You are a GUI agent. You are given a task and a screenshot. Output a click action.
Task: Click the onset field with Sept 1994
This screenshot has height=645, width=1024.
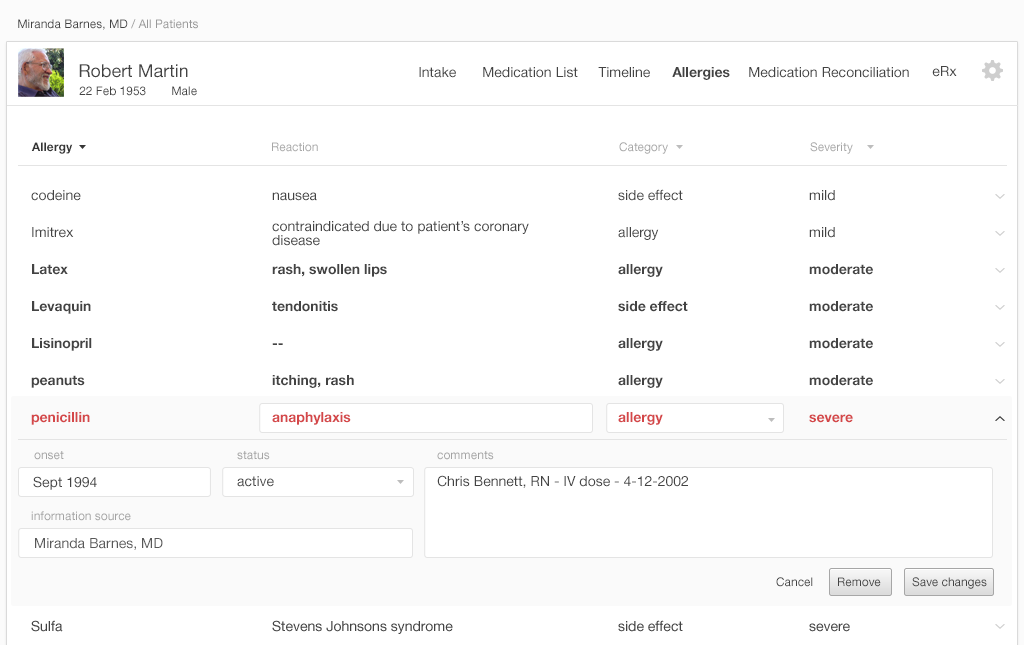tap(114, 482)
